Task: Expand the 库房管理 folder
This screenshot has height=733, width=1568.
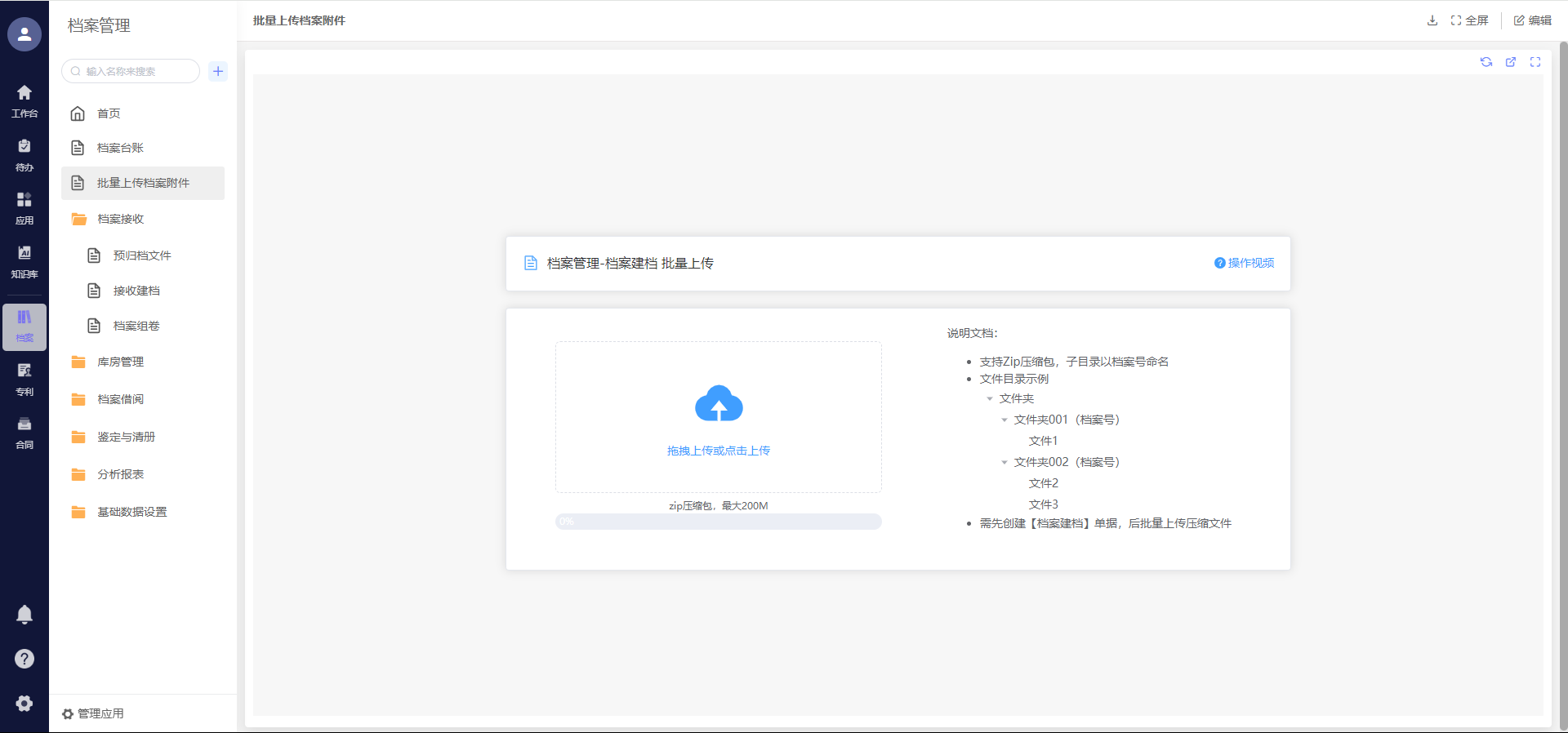Action: coord(120,362)
